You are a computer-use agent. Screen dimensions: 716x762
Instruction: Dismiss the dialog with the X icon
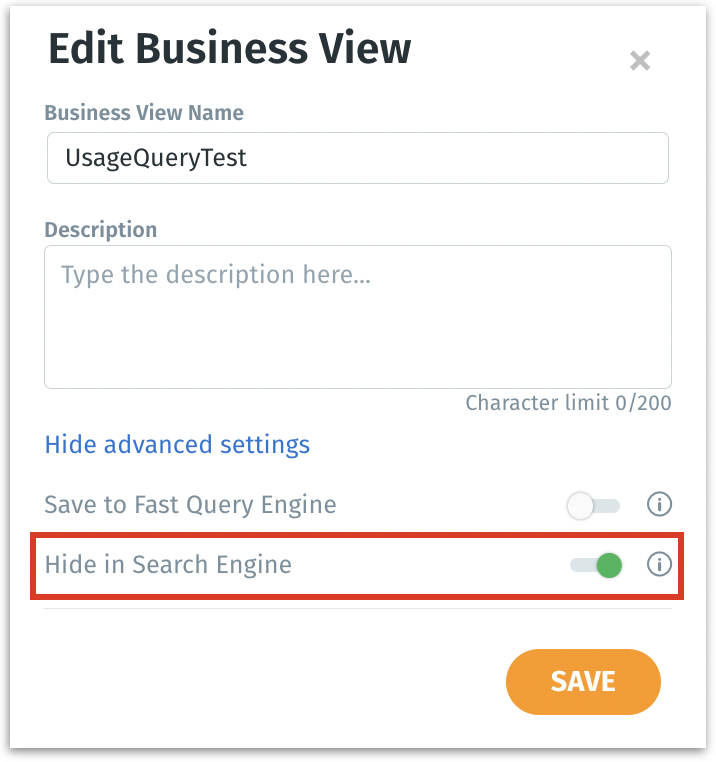pos(640,61)
